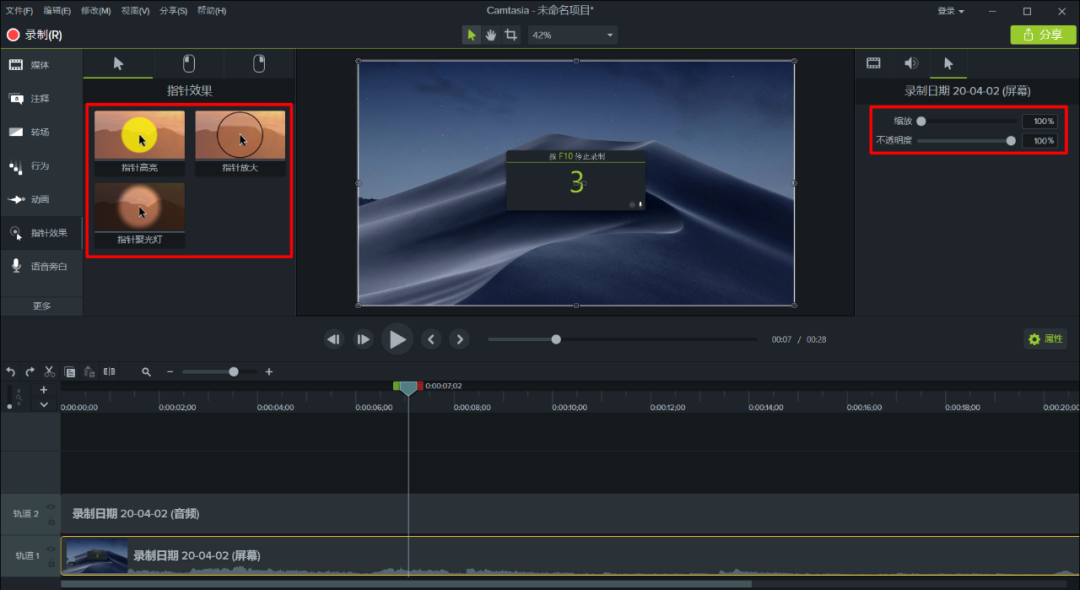The image size is (1080, 590).
Task: Open the 动画 animations panel
Action: point(41,200)
